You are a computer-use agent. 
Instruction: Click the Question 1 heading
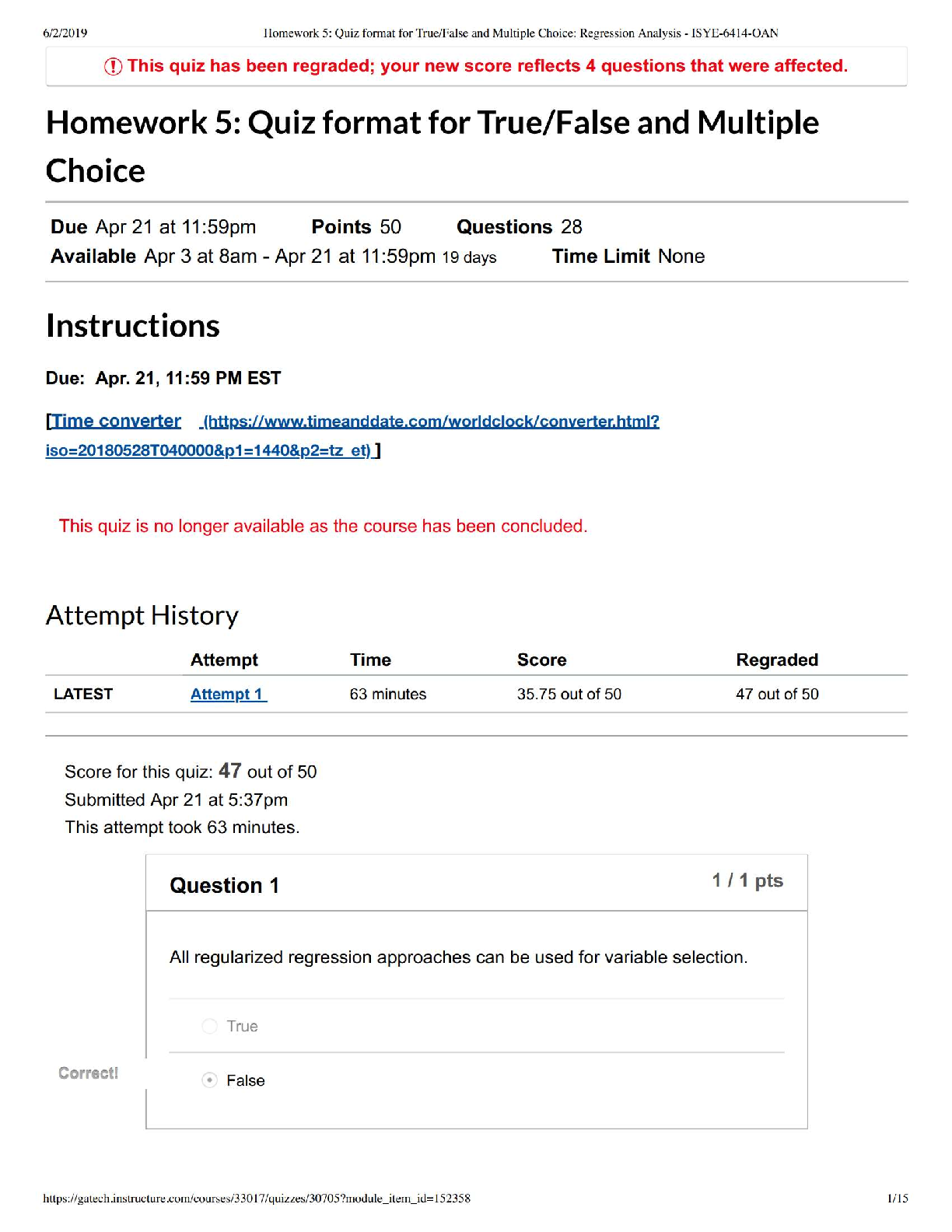pyautogui.click(x=224, y=885)
